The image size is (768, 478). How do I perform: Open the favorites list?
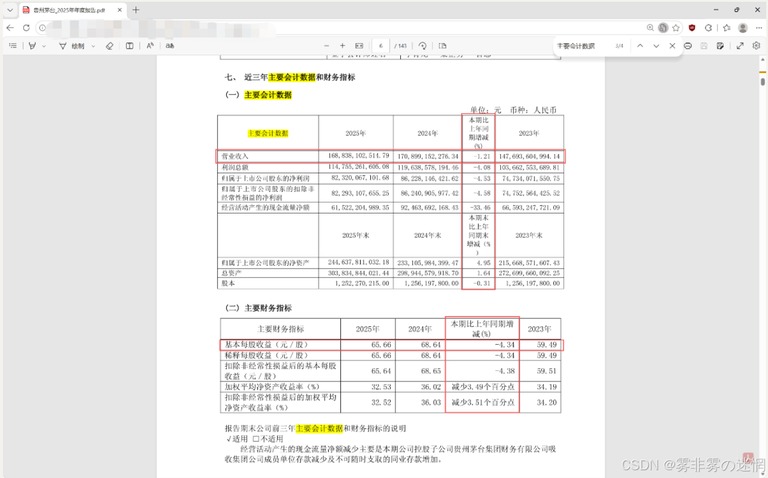[727, 28]
